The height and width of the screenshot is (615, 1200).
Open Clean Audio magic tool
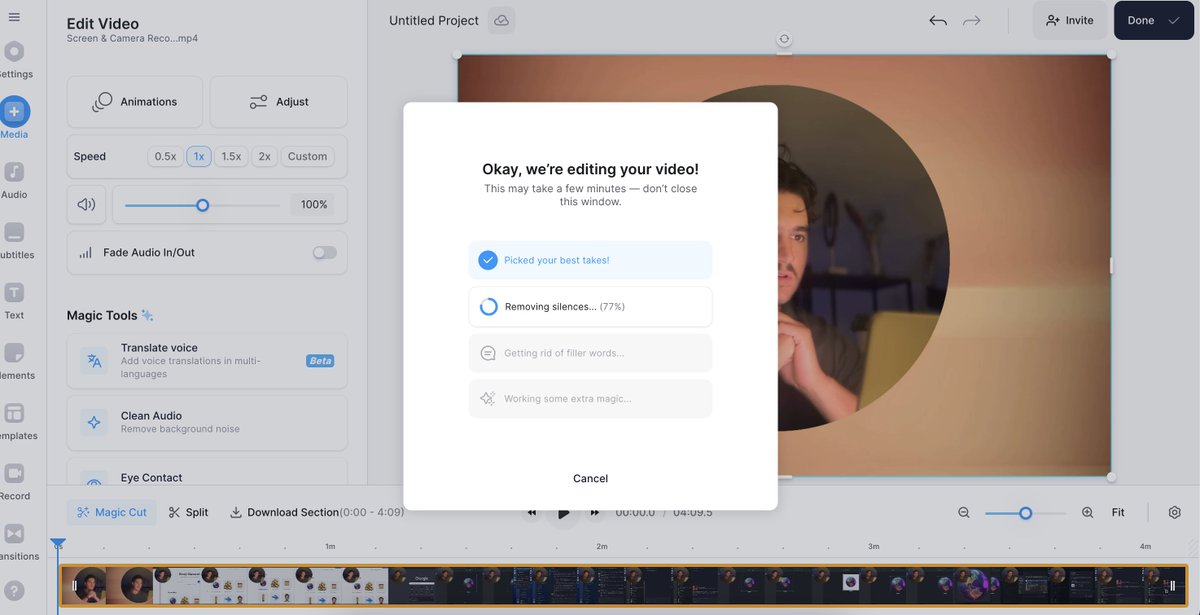click(x=207, y=422)
